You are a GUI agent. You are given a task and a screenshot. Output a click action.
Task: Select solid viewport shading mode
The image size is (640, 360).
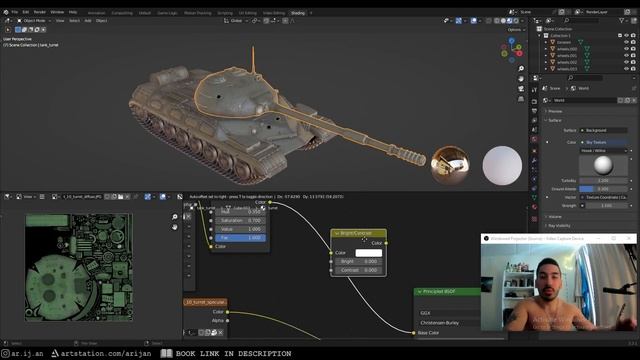click(x=503, y=20)
